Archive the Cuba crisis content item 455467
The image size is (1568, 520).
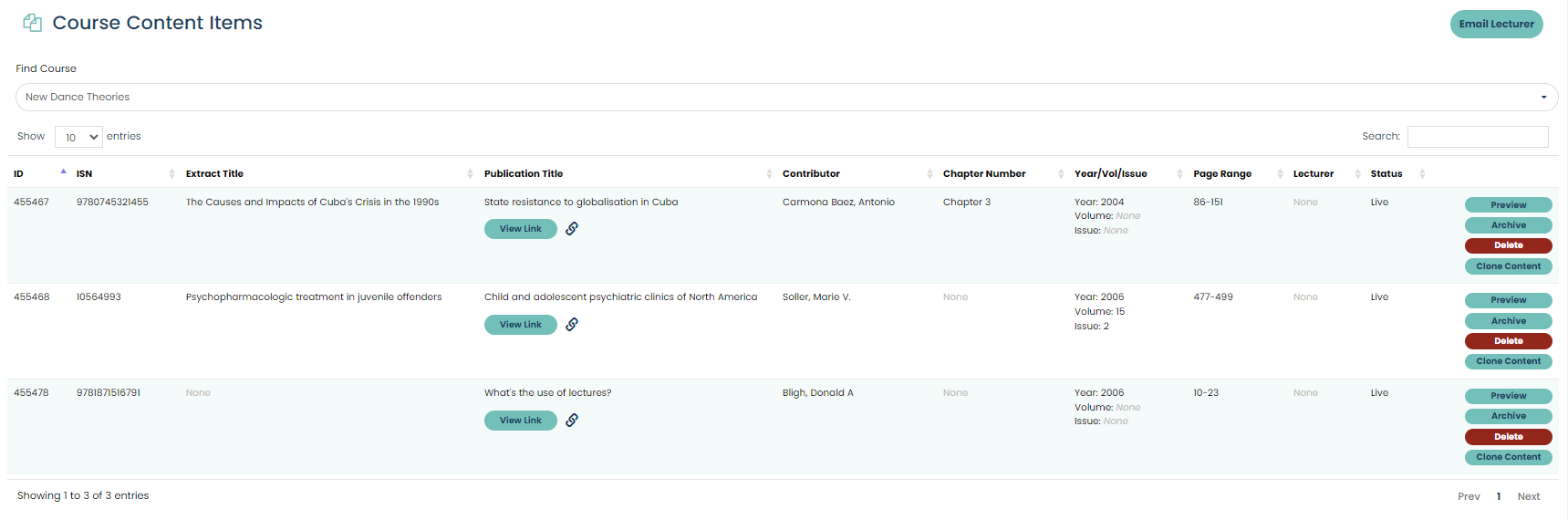pos(1508,225)
